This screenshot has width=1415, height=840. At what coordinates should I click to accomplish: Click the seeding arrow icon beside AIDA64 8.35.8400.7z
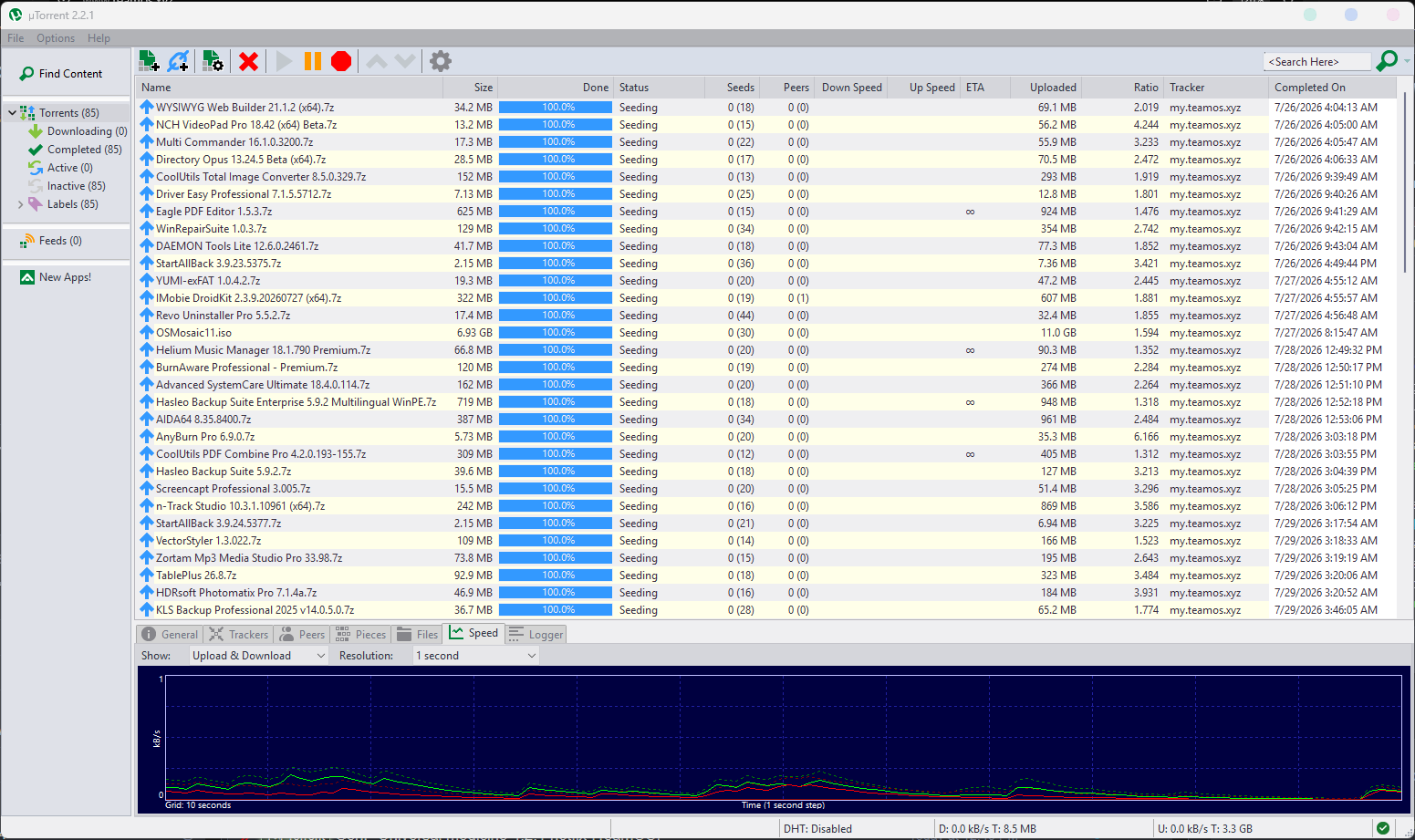coord(146,420)
